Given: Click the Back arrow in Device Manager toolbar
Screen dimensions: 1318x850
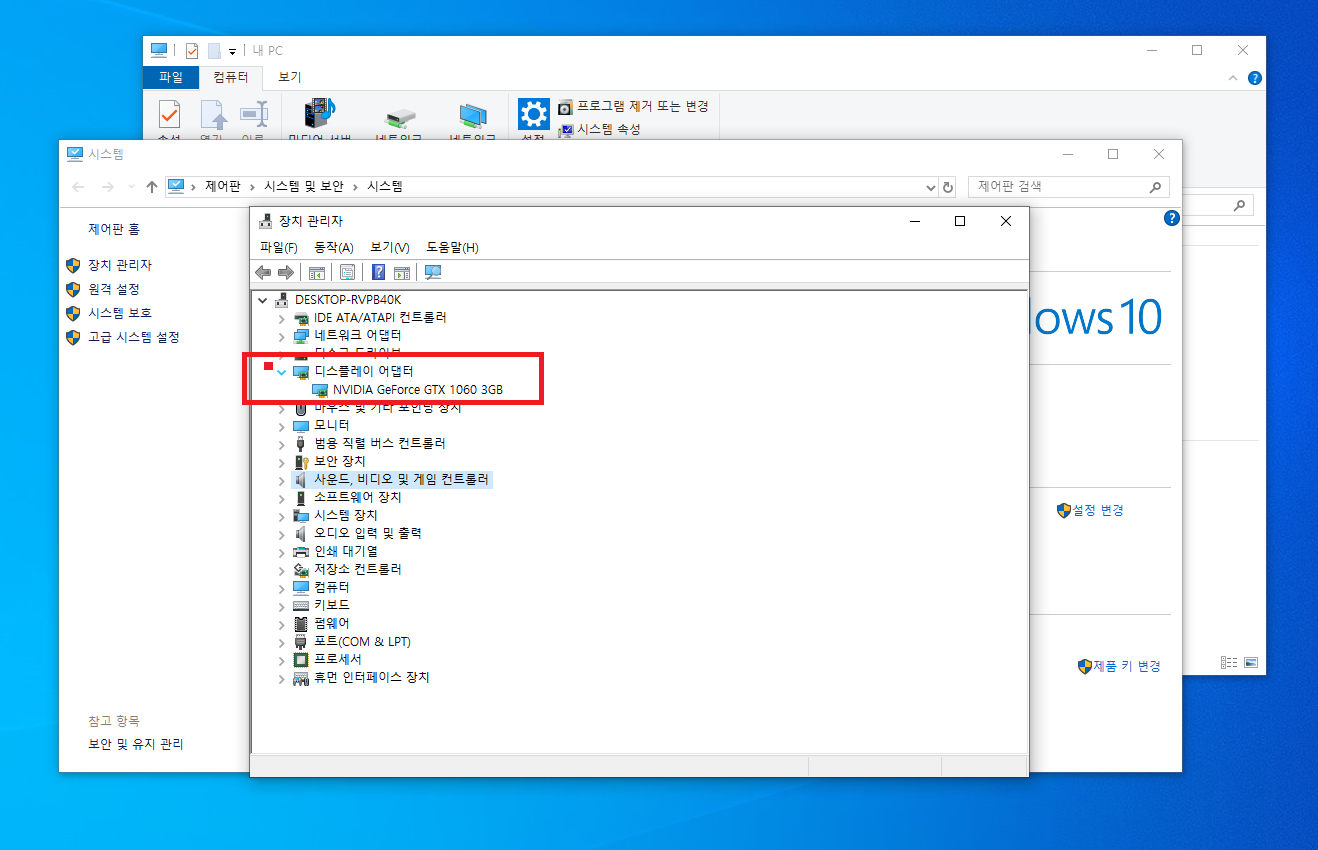Looking at the screenshot, I should point(263,272).
